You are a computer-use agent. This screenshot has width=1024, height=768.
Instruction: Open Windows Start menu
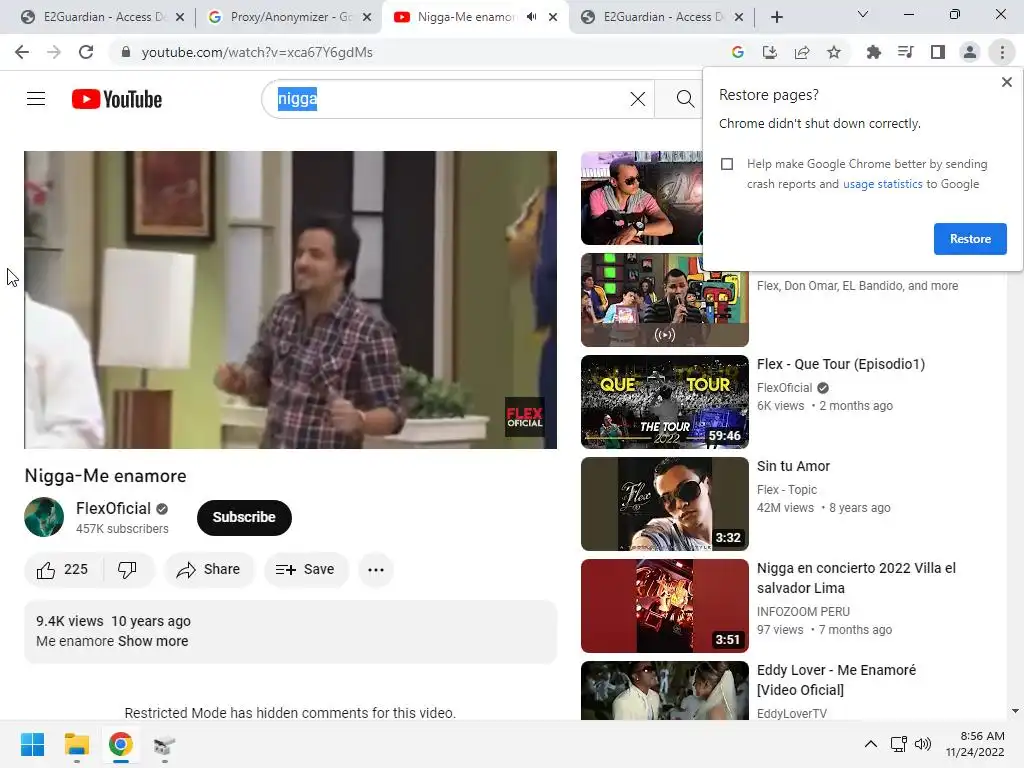point(32,744)
